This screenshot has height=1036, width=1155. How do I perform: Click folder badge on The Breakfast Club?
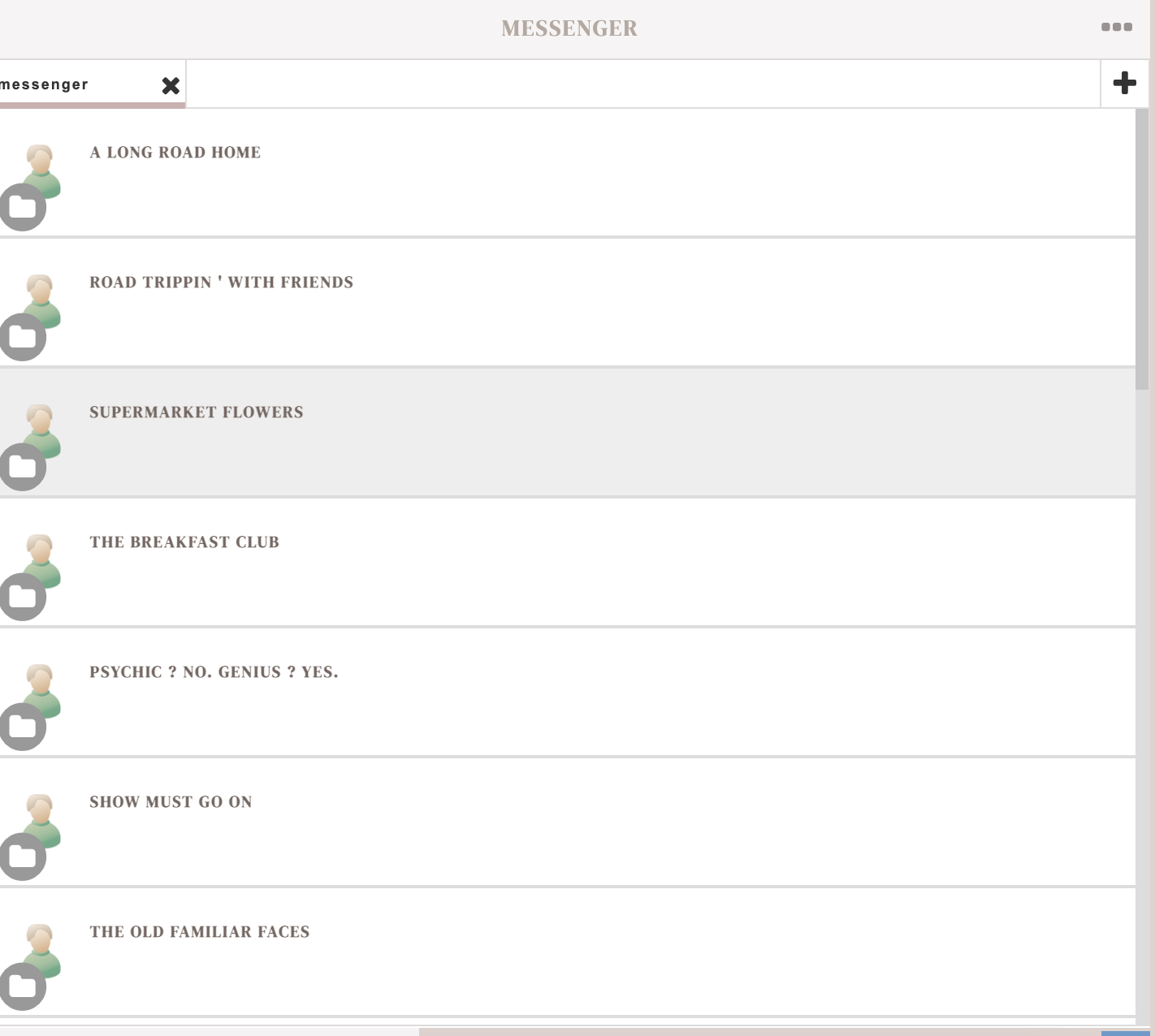[22, 597]
